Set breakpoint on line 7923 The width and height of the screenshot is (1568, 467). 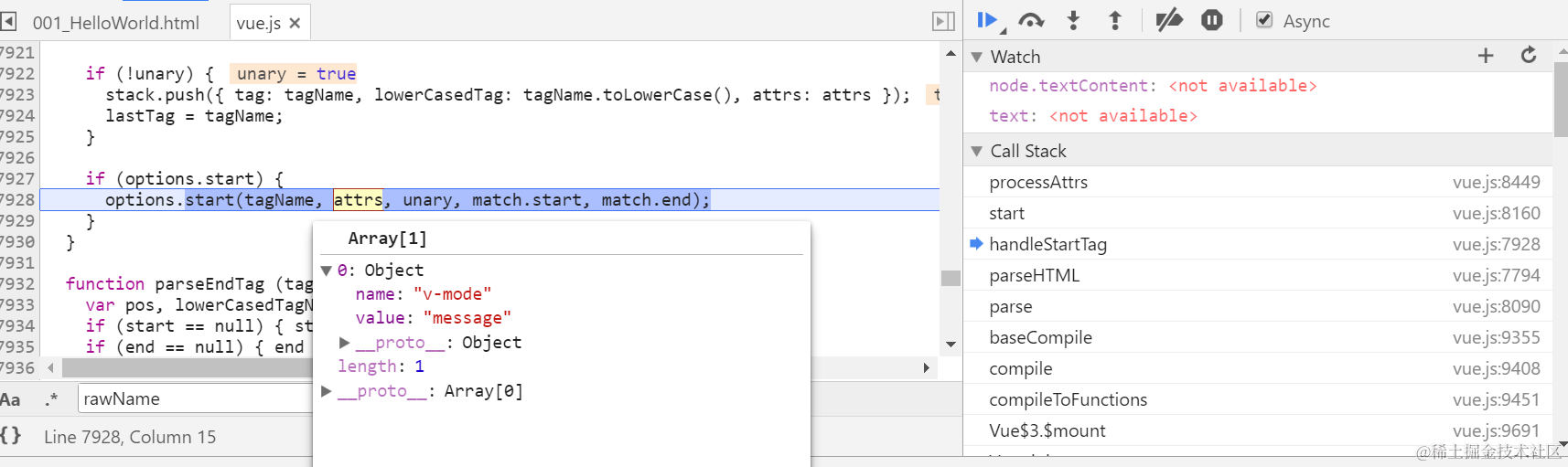coord(17,94)
